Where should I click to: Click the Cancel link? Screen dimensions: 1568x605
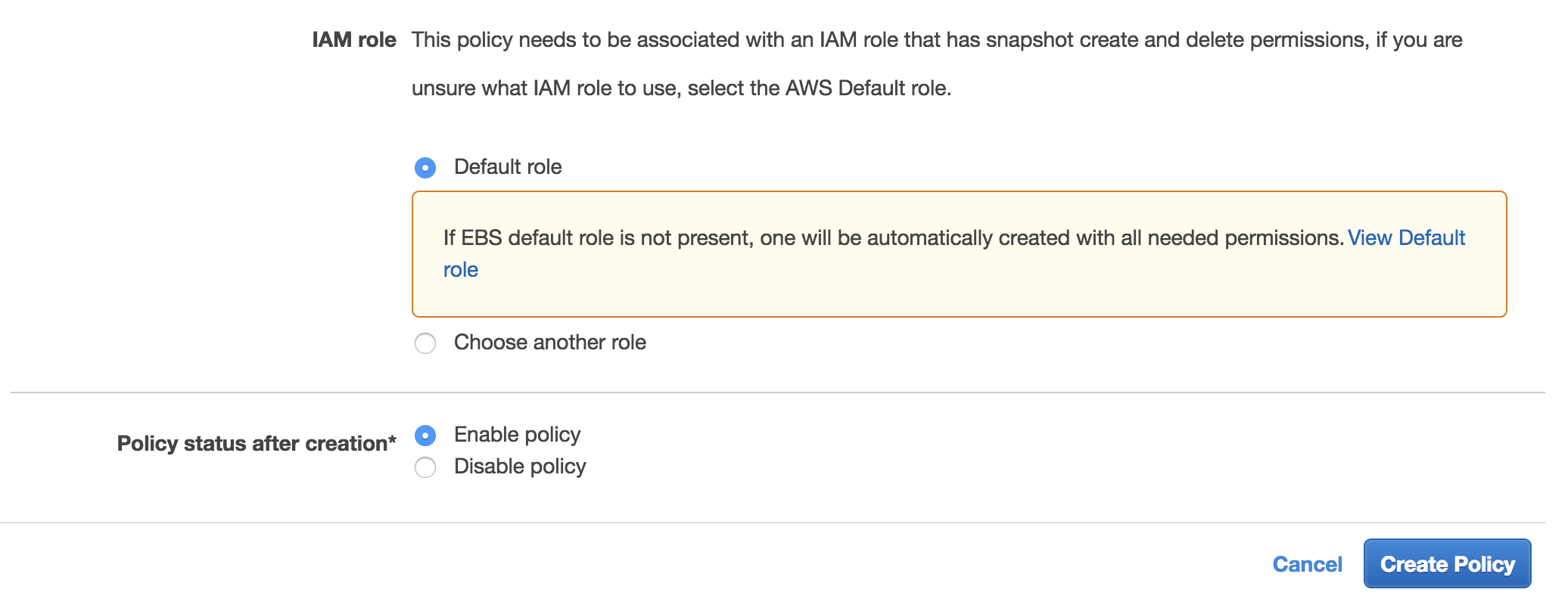1307,564
